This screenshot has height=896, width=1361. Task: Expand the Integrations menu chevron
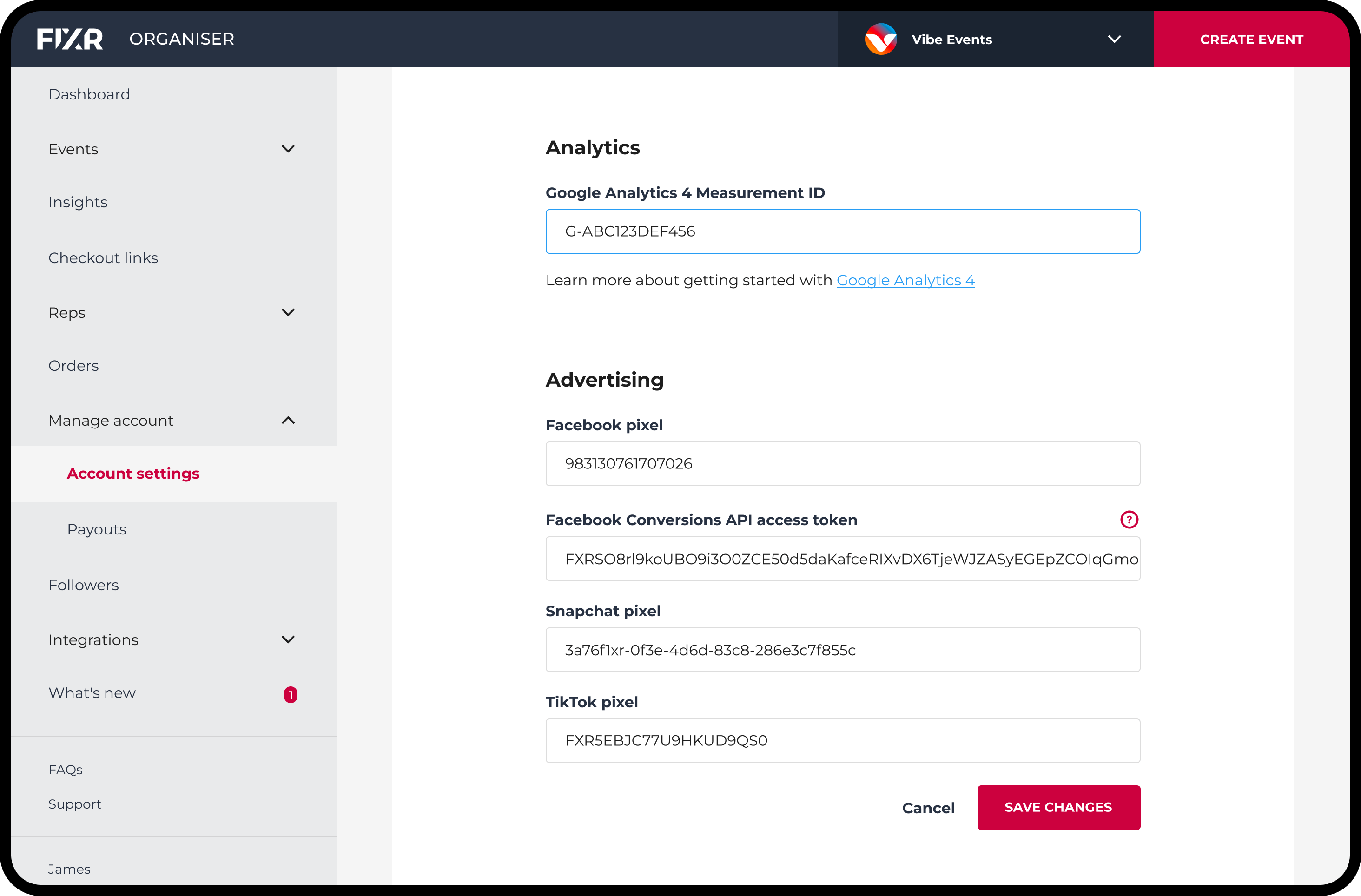[x=288, y=639]
